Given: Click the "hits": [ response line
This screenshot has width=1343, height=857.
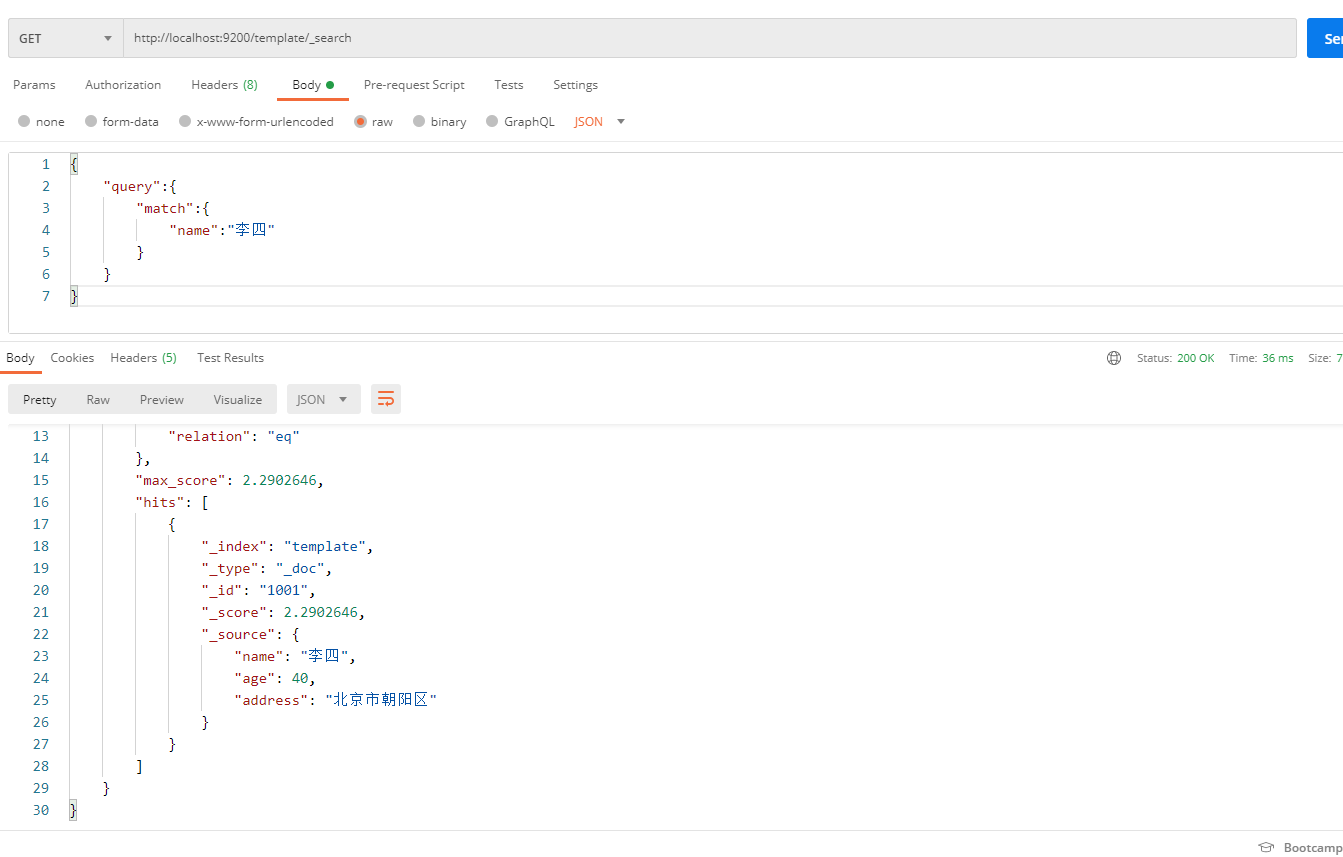Looking at the screenshot, I should coord(172,502).
